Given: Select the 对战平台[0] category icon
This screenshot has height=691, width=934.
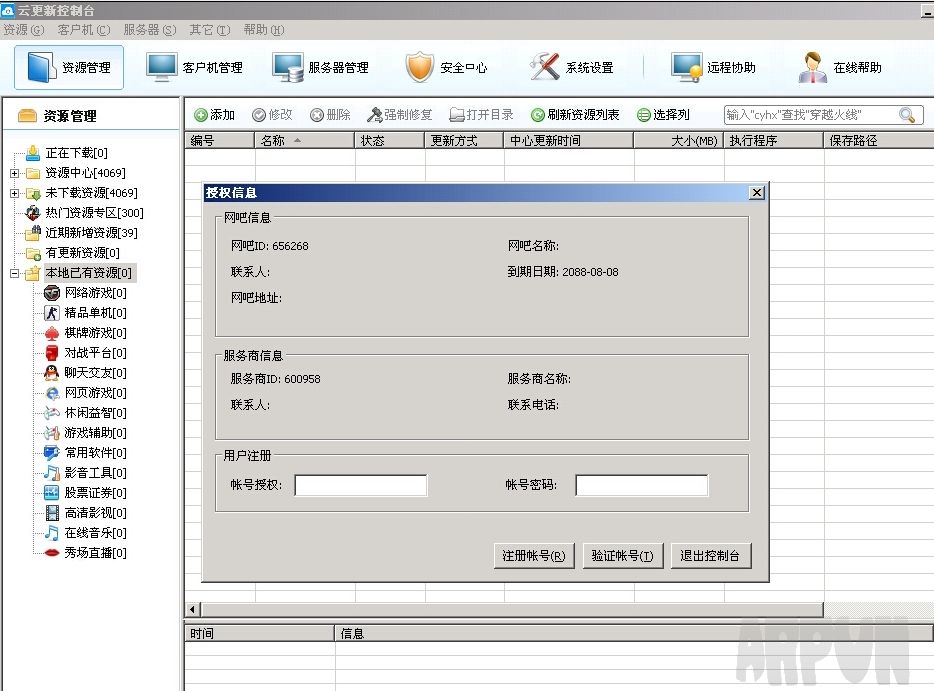Looking at the screenshot, I should coord(52,353).
